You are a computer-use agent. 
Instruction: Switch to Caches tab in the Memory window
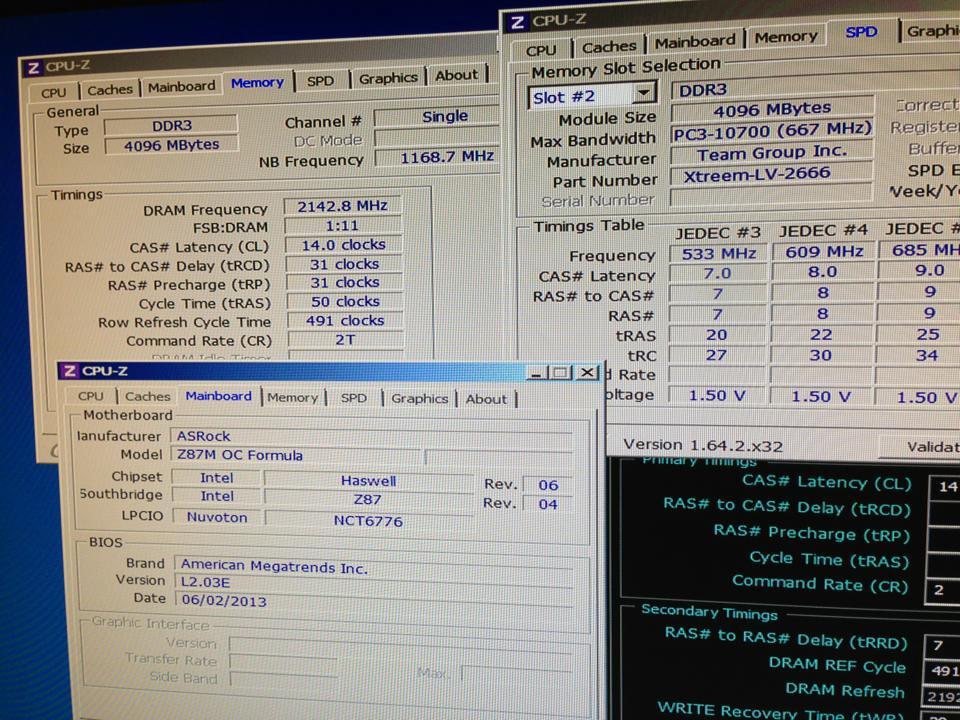point(110,89)
